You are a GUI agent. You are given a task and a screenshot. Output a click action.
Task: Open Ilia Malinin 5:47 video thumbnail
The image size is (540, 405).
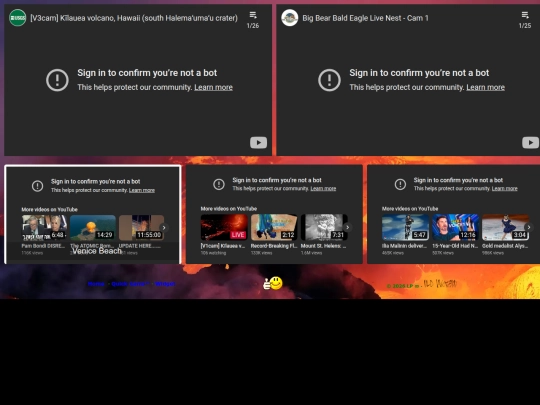click(x=405, y=227)
